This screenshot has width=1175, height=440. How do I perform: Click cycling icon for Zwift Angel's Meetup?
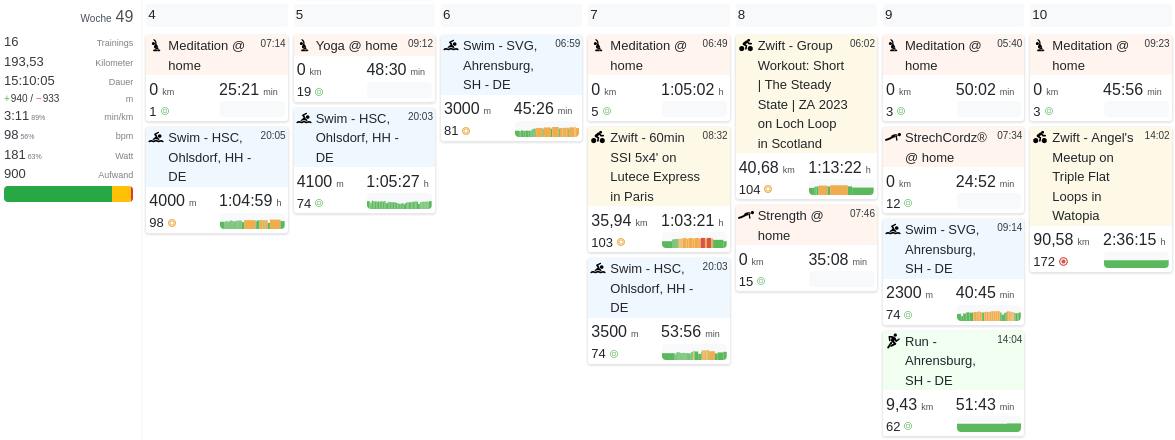coord(1040,138)
